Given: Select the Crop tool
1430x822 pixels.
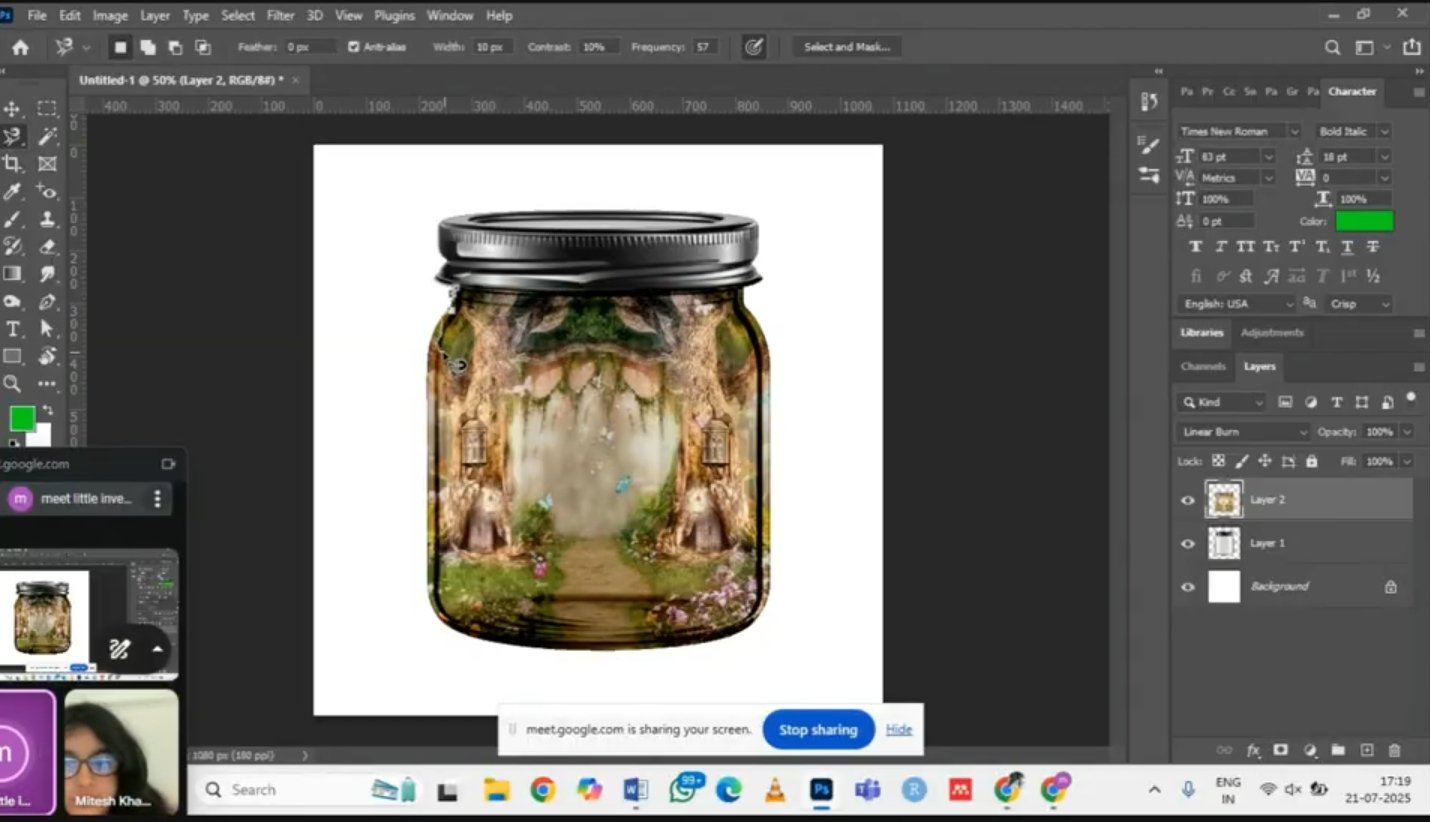Looking at the screenshot, I should (x=12, y=164).
